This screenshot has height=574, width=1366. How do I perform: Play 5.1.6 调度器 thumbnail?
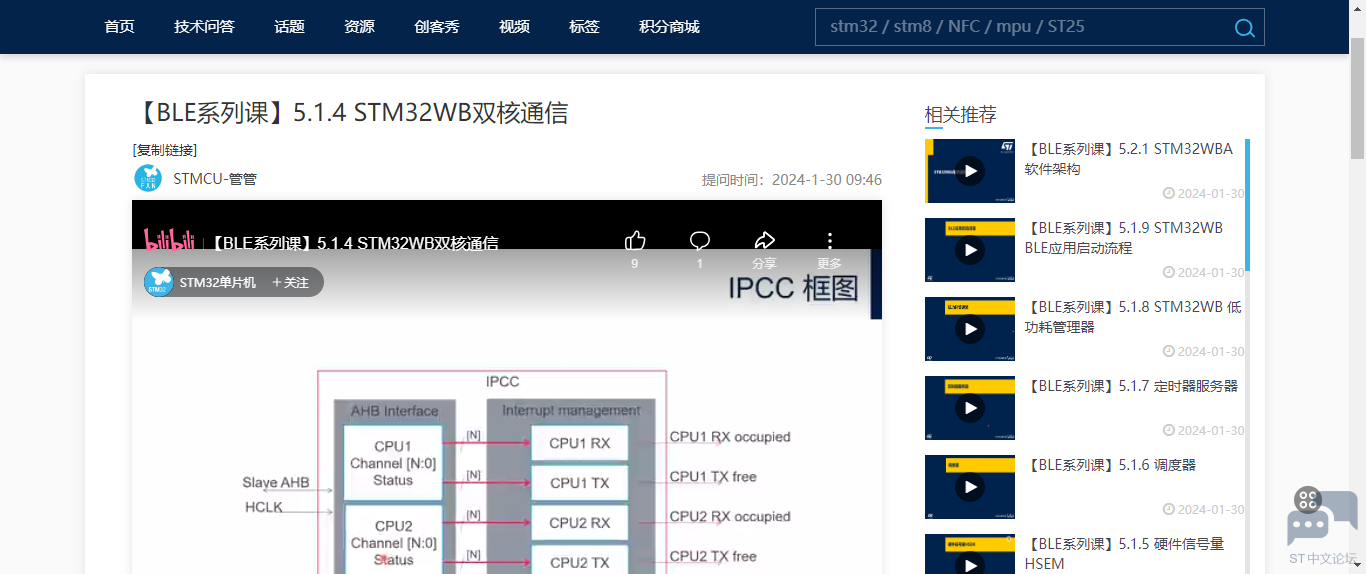pyautogui.click(x=969, y=486)
